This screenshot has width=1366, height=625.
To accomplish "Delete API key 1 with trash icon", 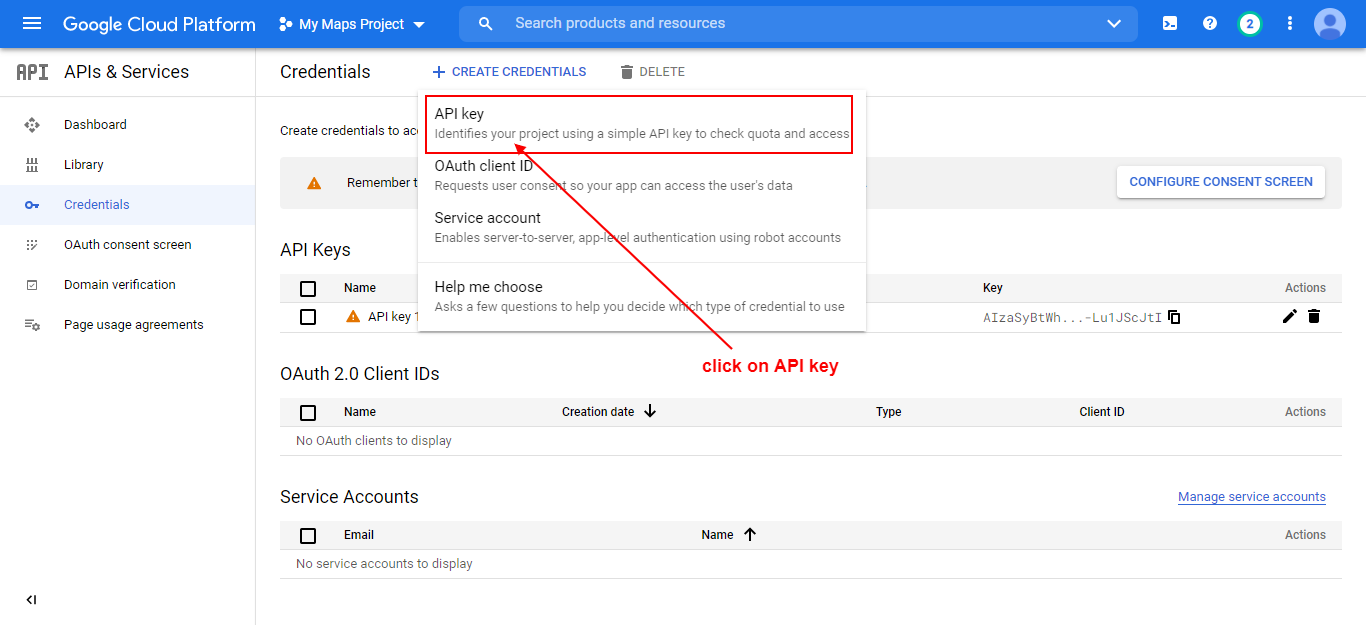I will pos(1314,316).
